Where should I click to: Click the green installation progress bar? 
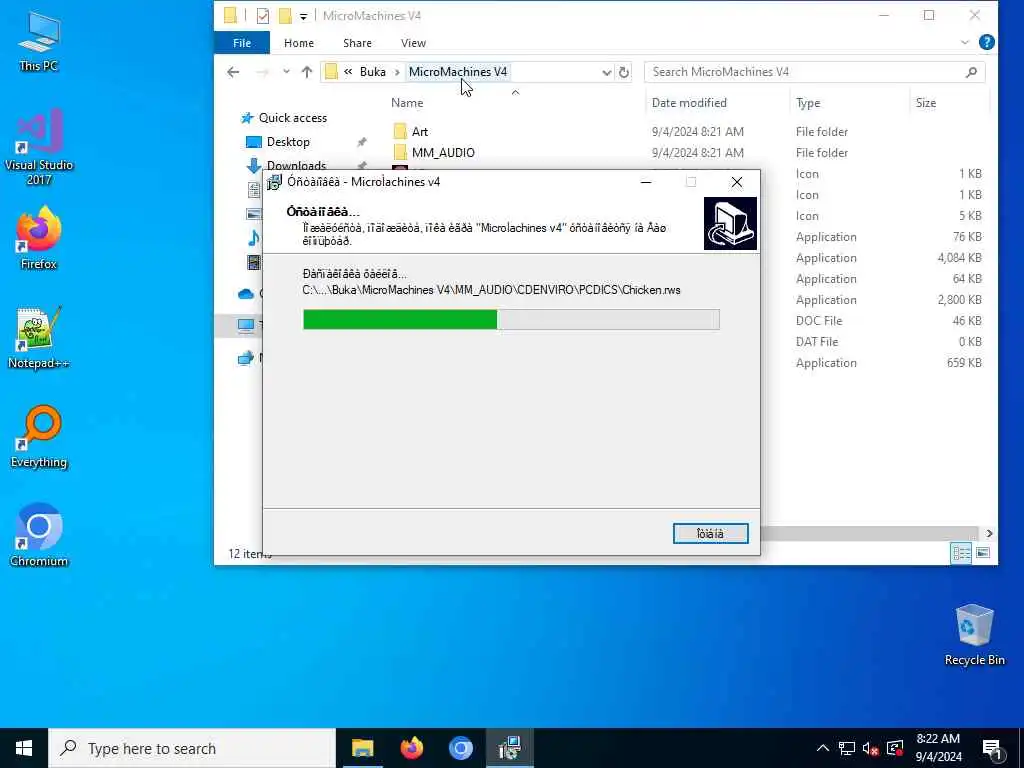pos(400,319)
